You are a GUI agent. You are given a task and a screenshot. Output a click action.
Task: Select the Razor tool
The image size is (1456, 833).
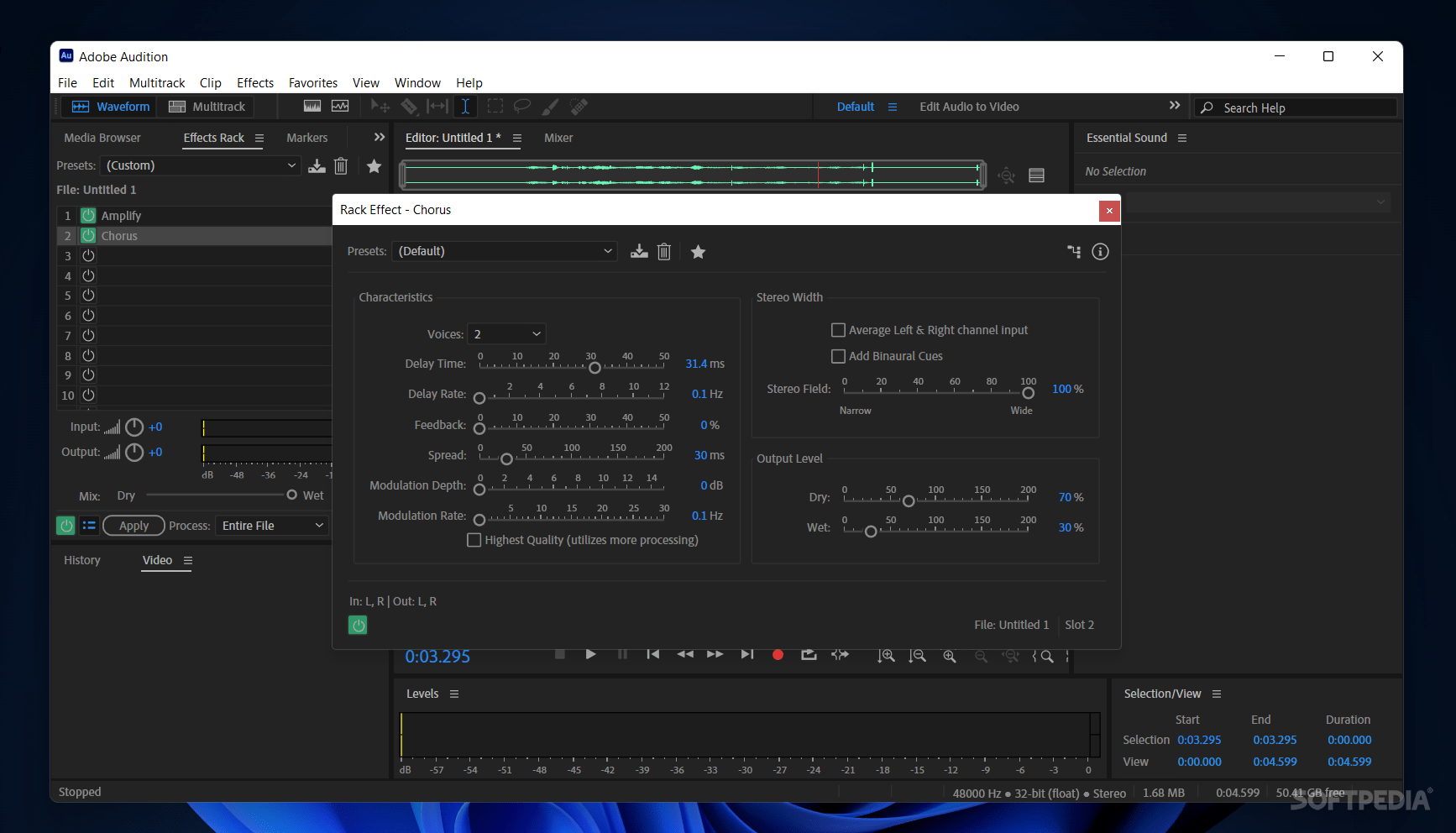(409, 107)
